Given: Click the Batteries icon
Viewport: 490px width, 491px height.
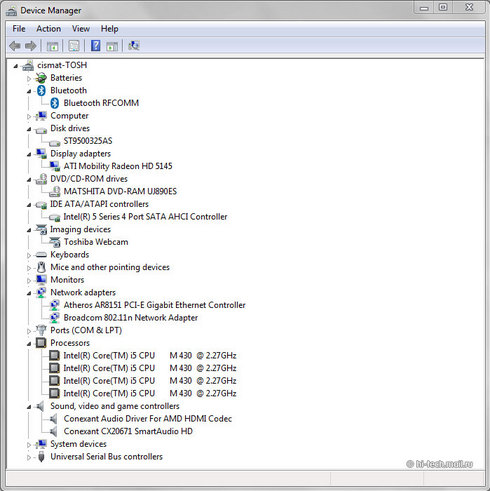Looking at the screenshot, I should coord(41,78).
